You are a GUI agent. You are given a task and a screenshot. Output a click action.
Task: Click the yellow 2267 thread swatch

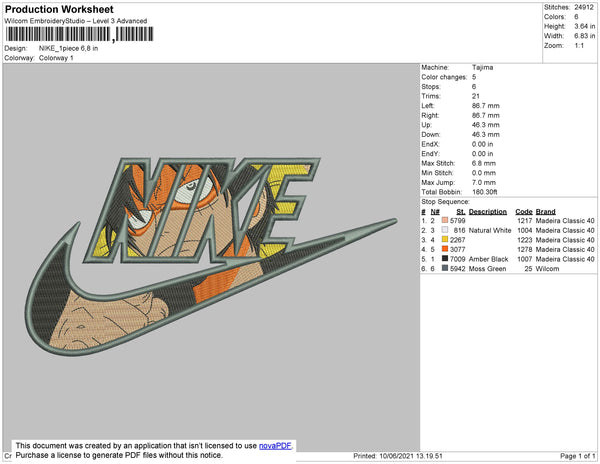pyautogui.click(x=445, y=239)
